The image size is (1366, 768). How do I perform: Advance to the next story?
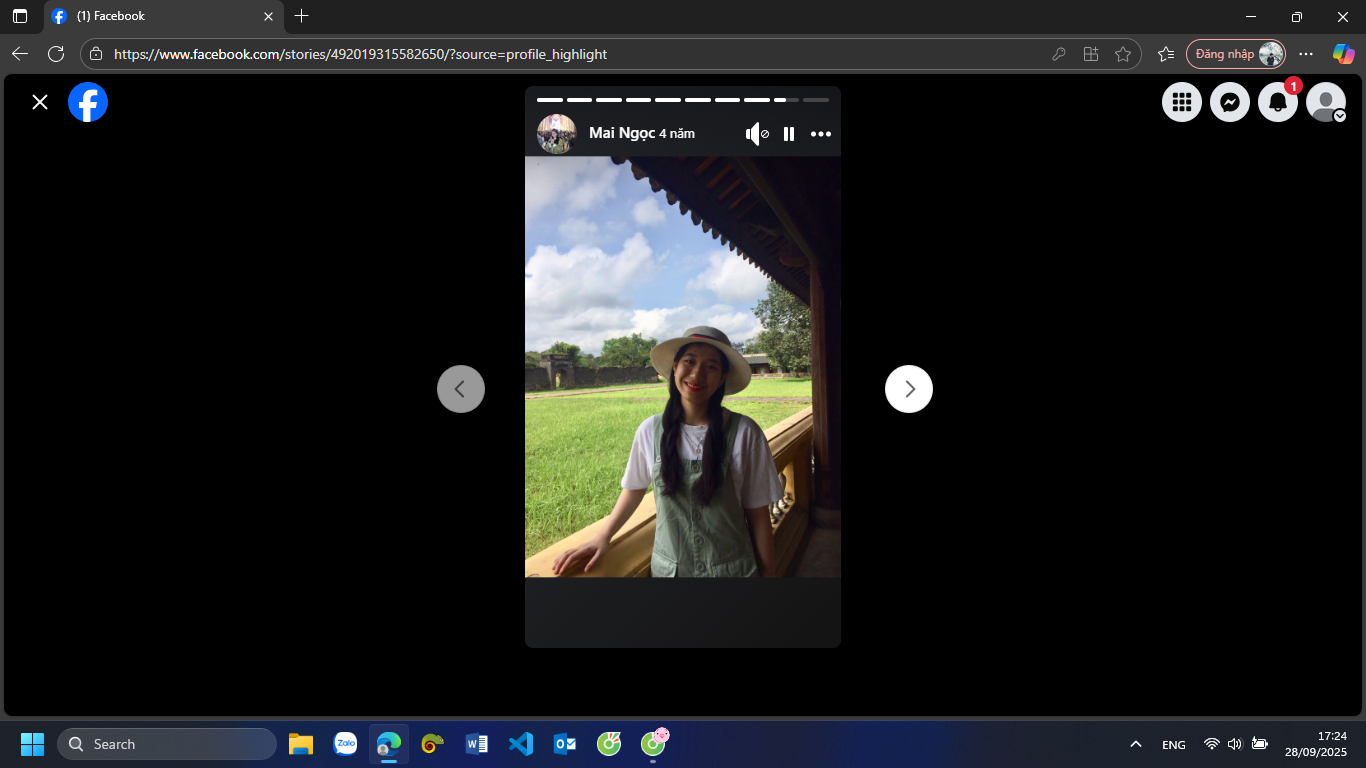tap(909, 389)
